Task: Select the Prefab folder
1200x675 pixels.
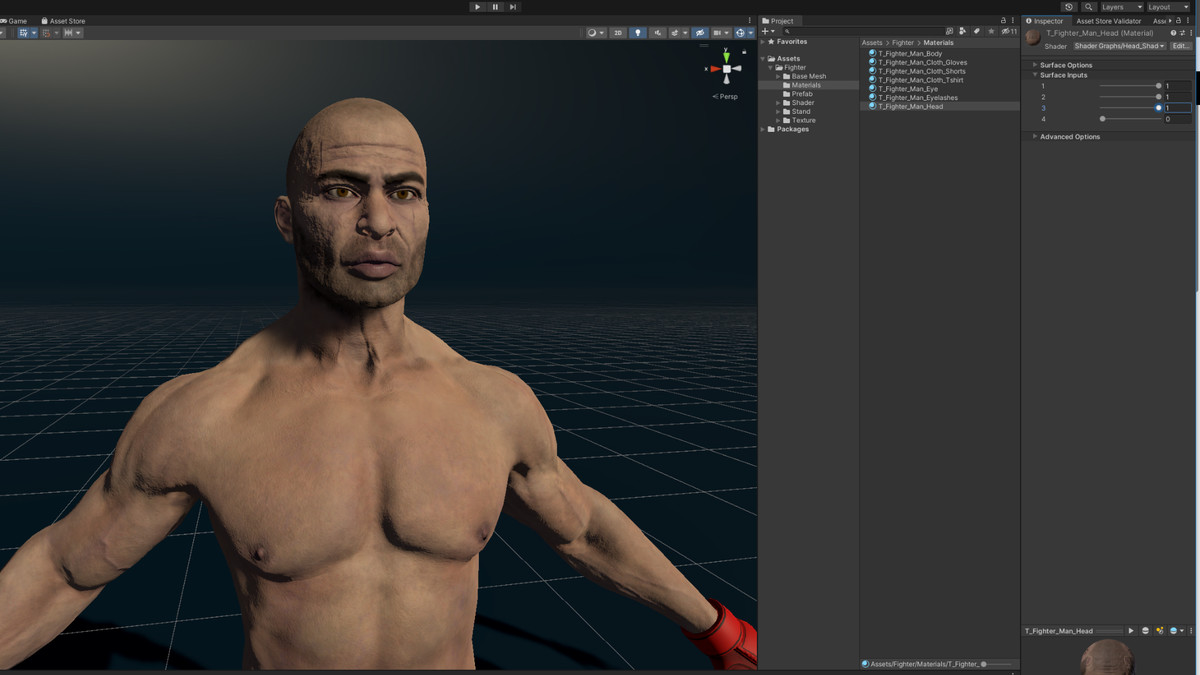Action: 802,94
